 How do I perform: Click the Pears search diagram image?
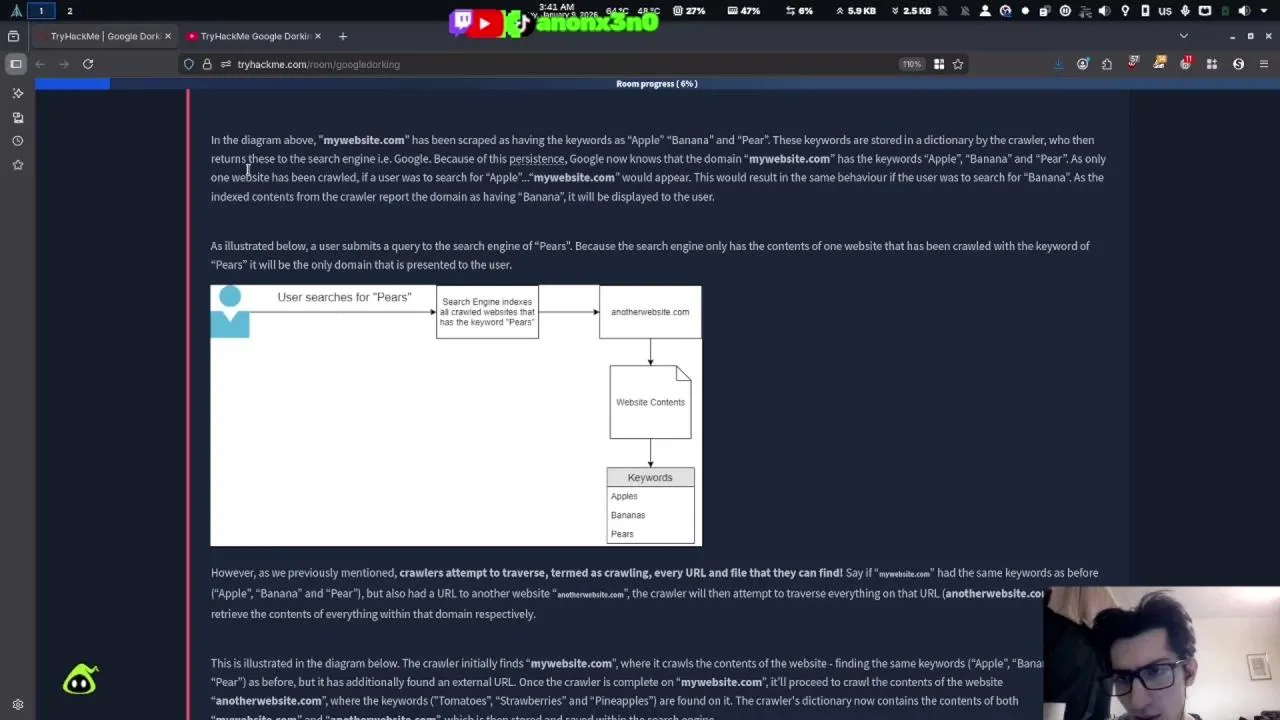tap(456, 416)
